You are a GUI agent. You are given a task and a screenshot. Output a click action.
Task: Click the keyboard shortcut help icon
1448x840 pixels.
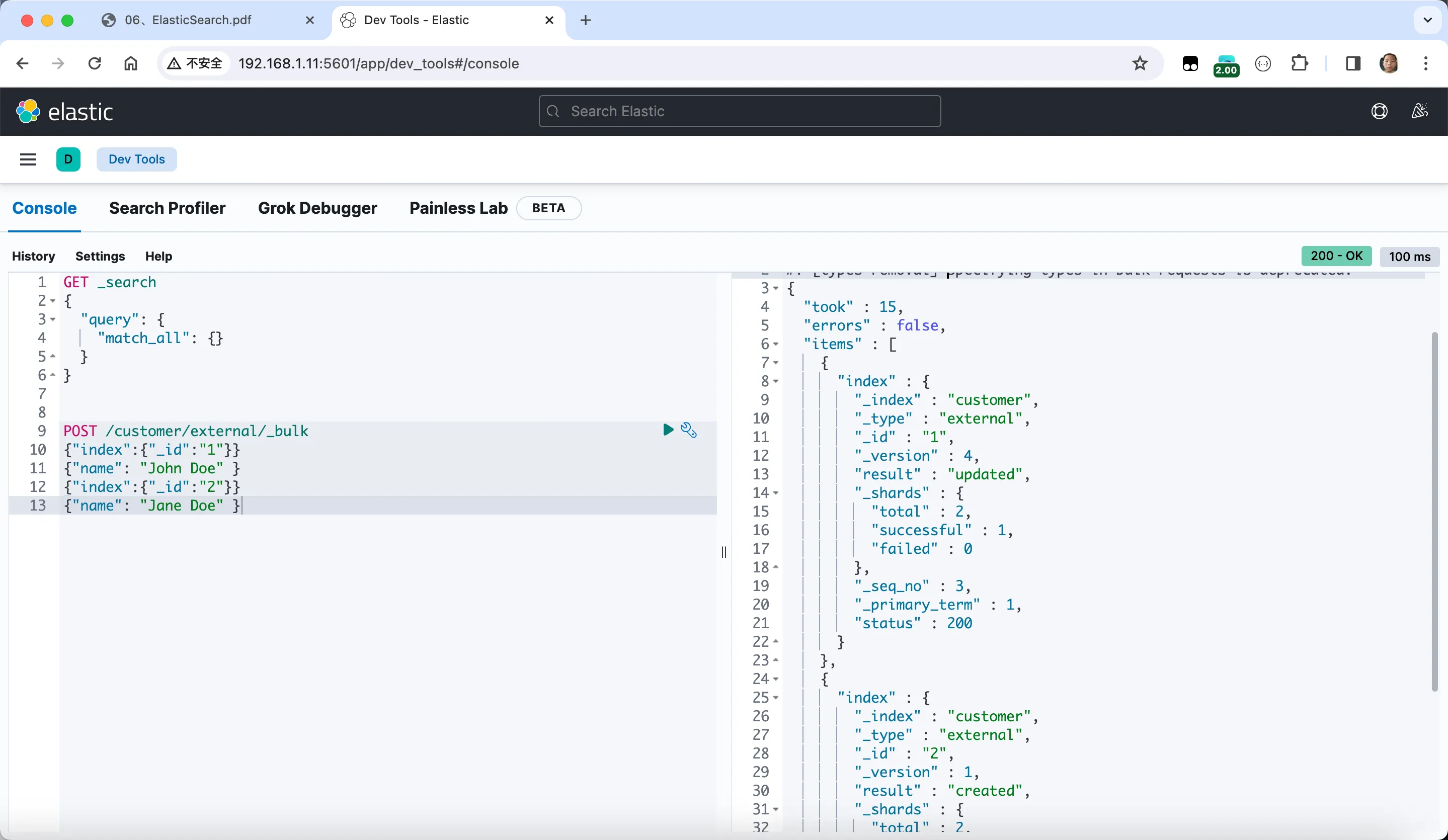coord(158,256)
